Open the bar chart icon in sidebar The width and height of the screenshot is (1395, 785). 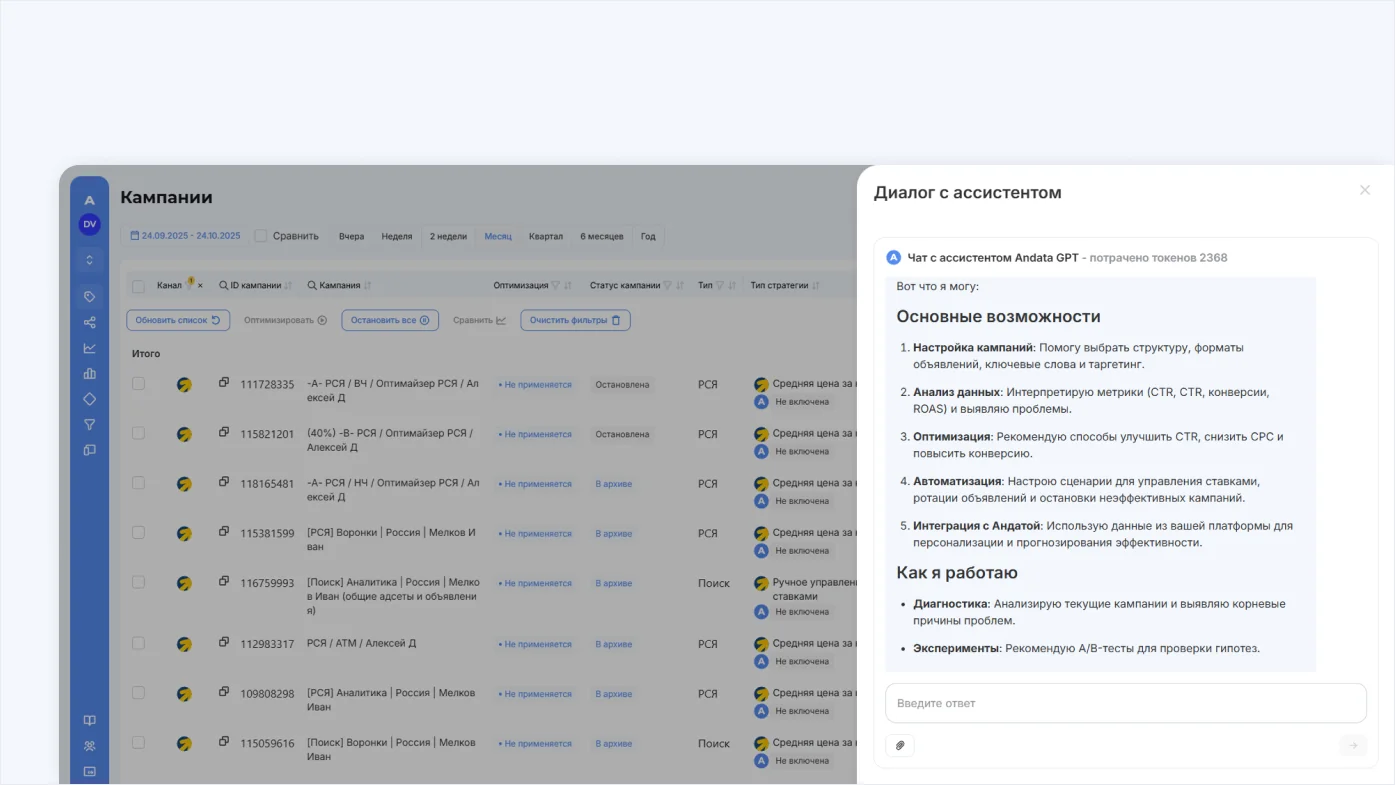pyautogui.click(x=90, y=373)
